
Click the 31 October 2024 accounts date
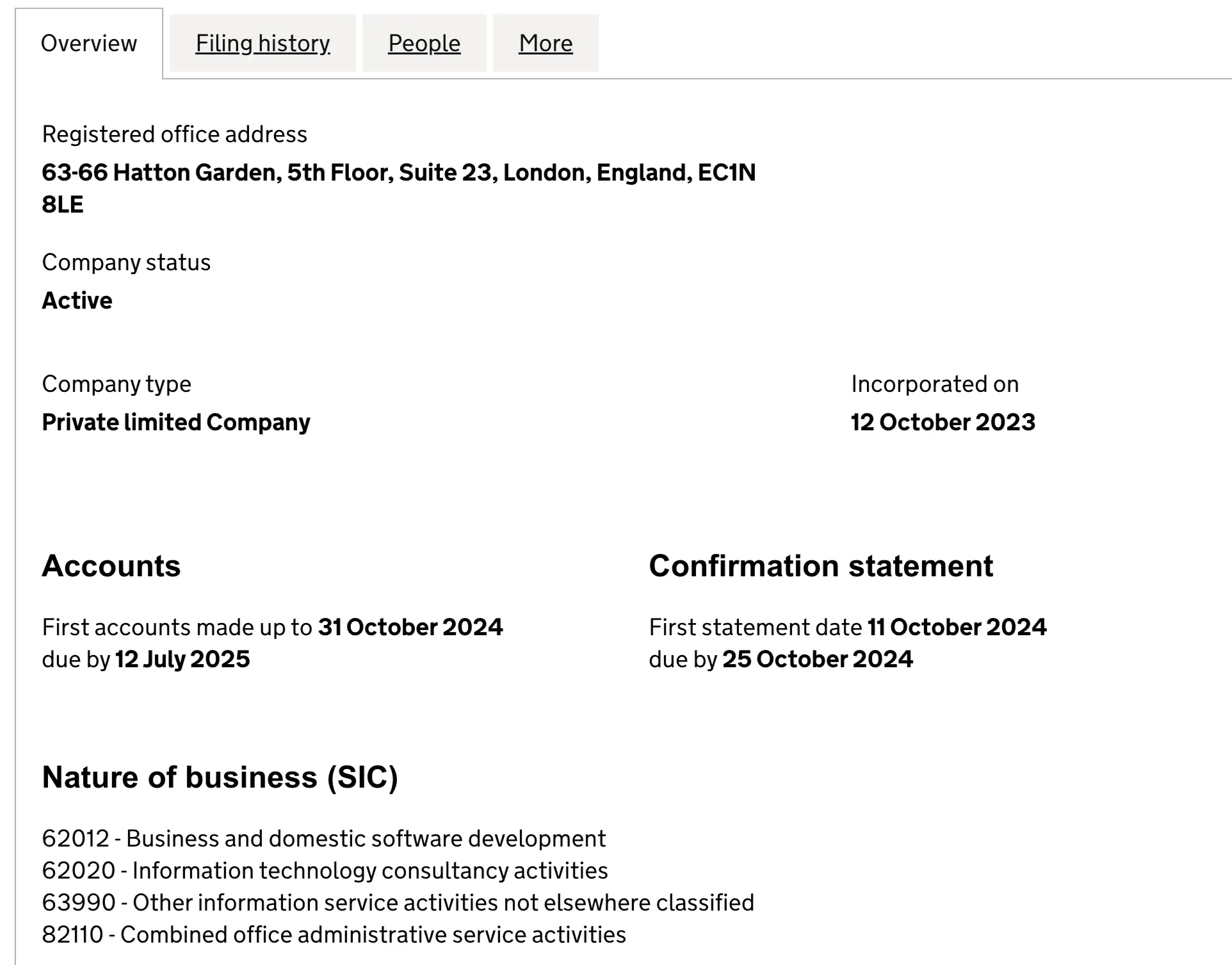point(410,627)
